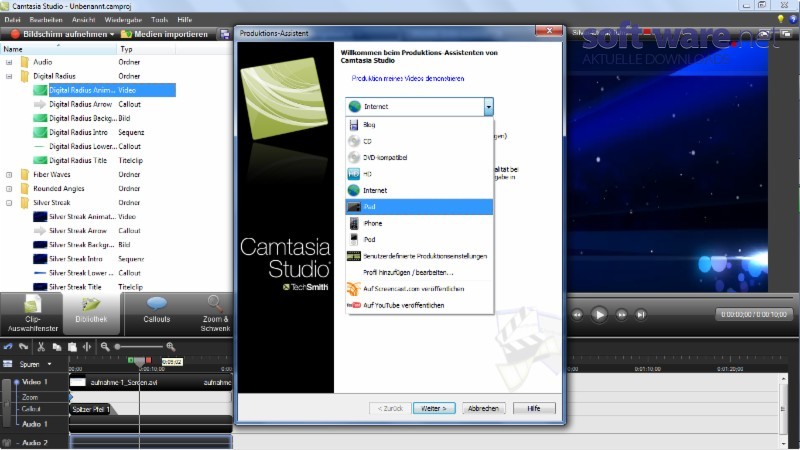Click the rewind button in preview
The height and width of the screenshot is (450, 800).
click(577, 315)
